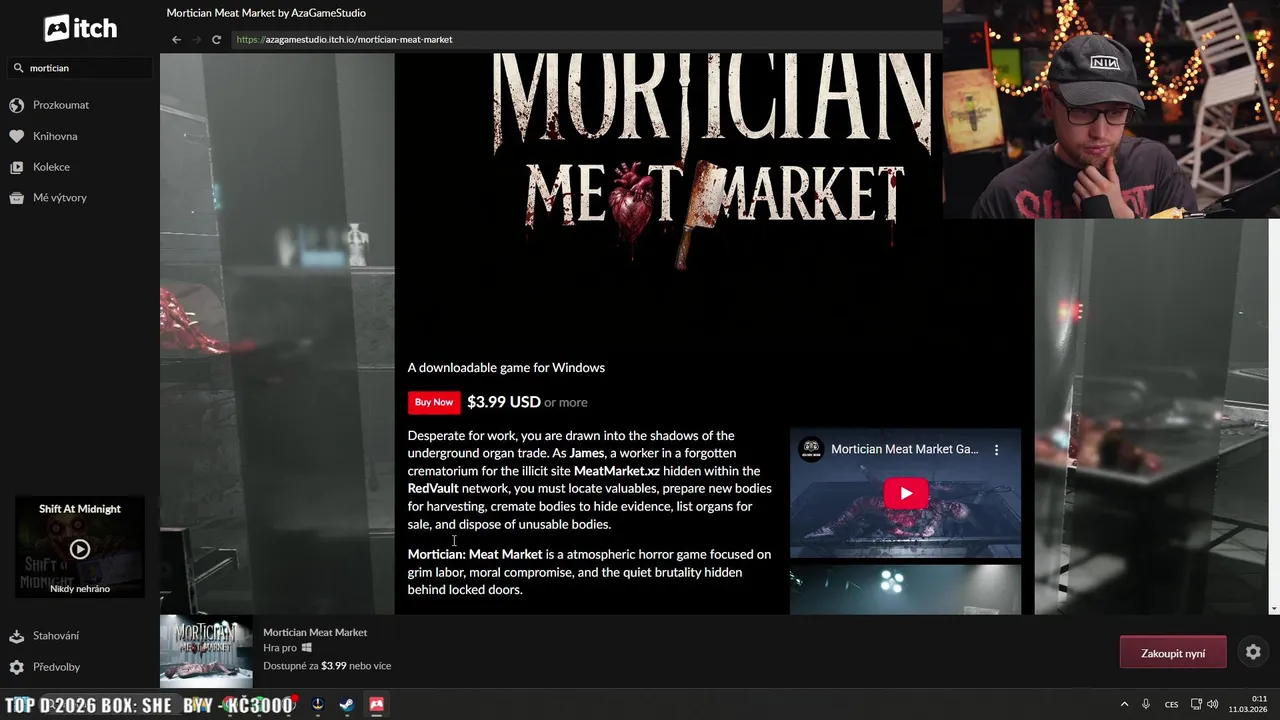Click the Shift At Midnight title
Screen dimensions: 1280x720
point(80,509)
